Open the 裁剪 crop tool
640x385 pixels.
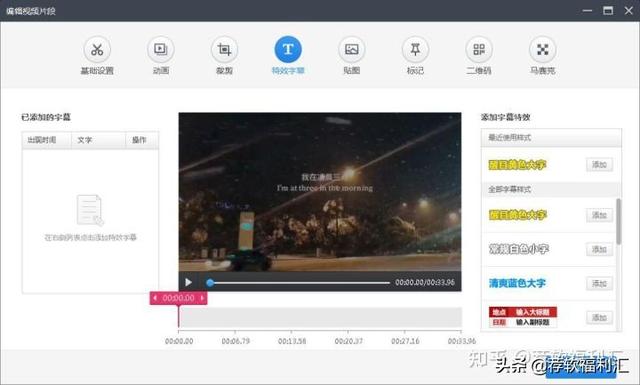[224, 50]
